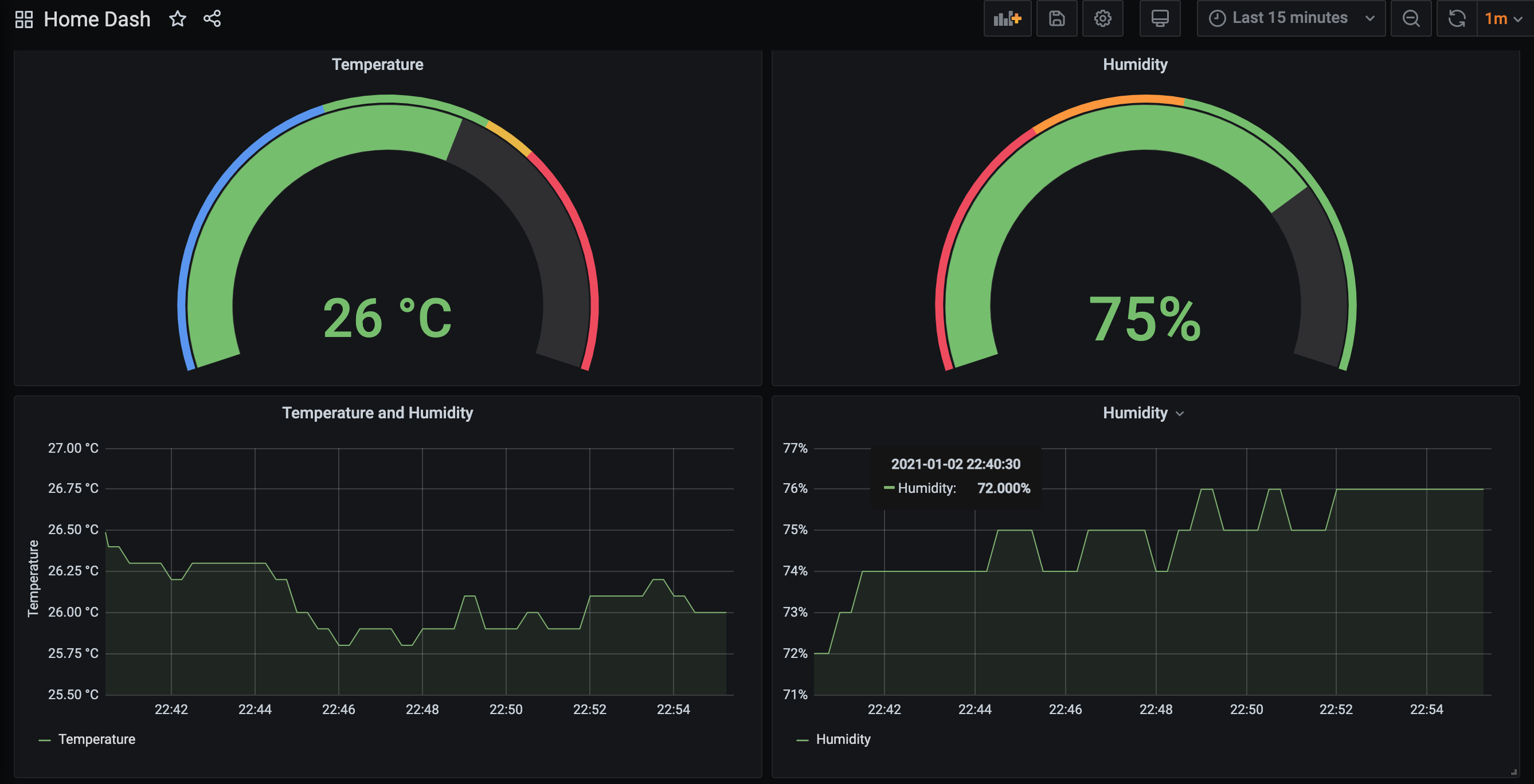Image resolution: width=1534 pixels, height=784 pixels.
Task: Share the dashboard via the share icon
Action: pos(213,18)
